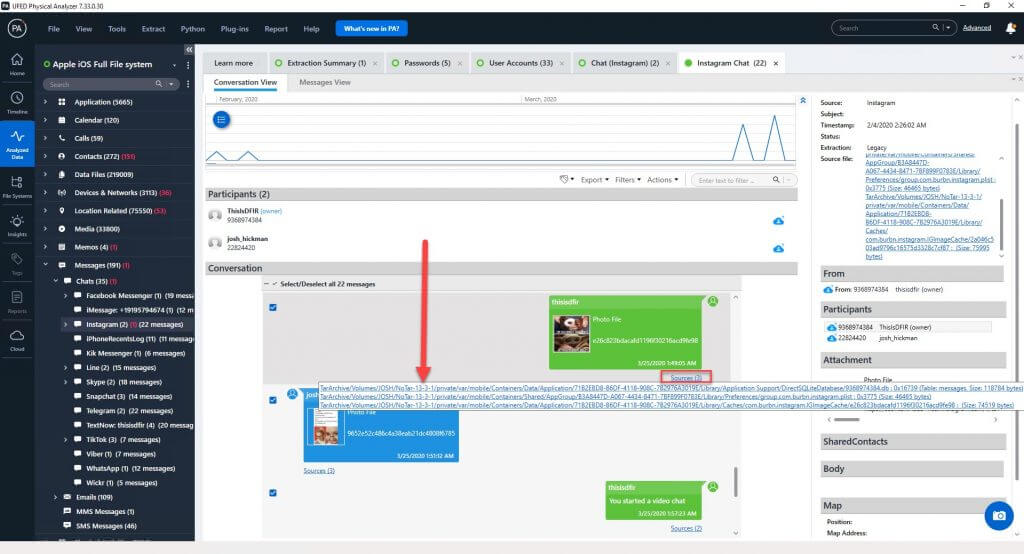Click the options dots beside the tree search box
Image resolution: width=1024 pixels, height=554 pixels.
tap(188, 84)
